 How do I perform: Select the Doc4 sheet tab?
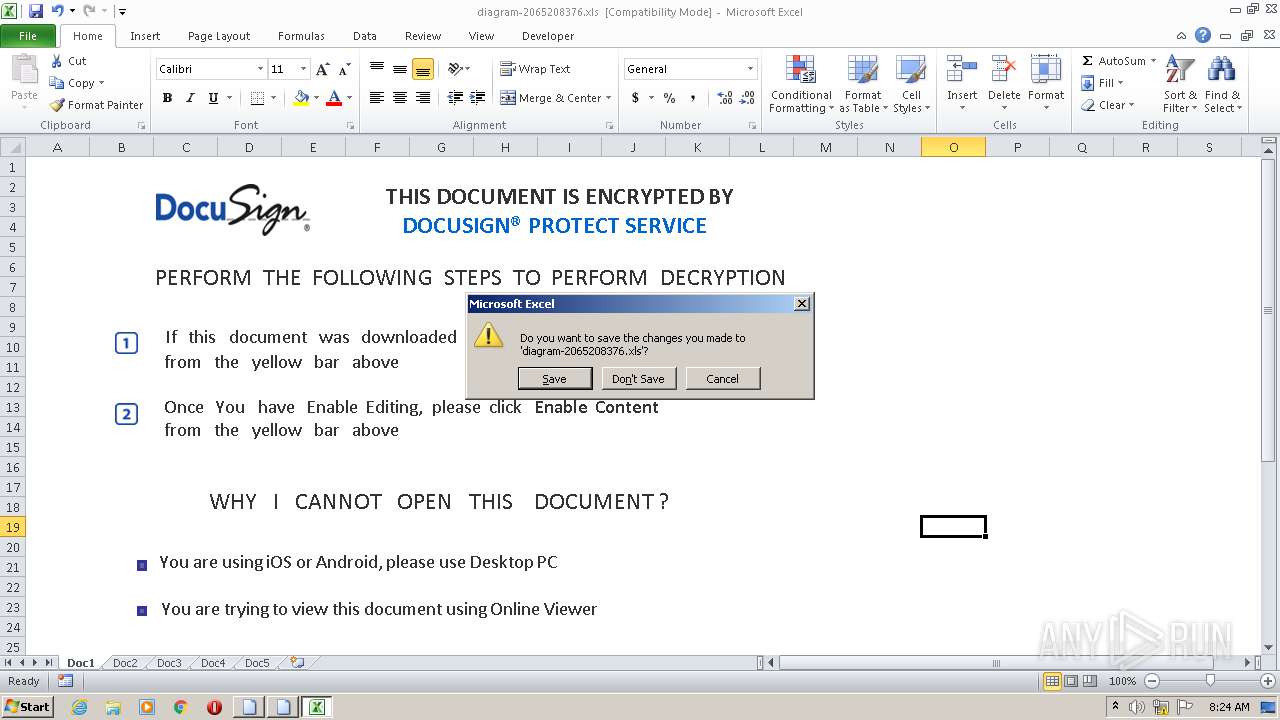pyautogui.click(x=213, y=663)
